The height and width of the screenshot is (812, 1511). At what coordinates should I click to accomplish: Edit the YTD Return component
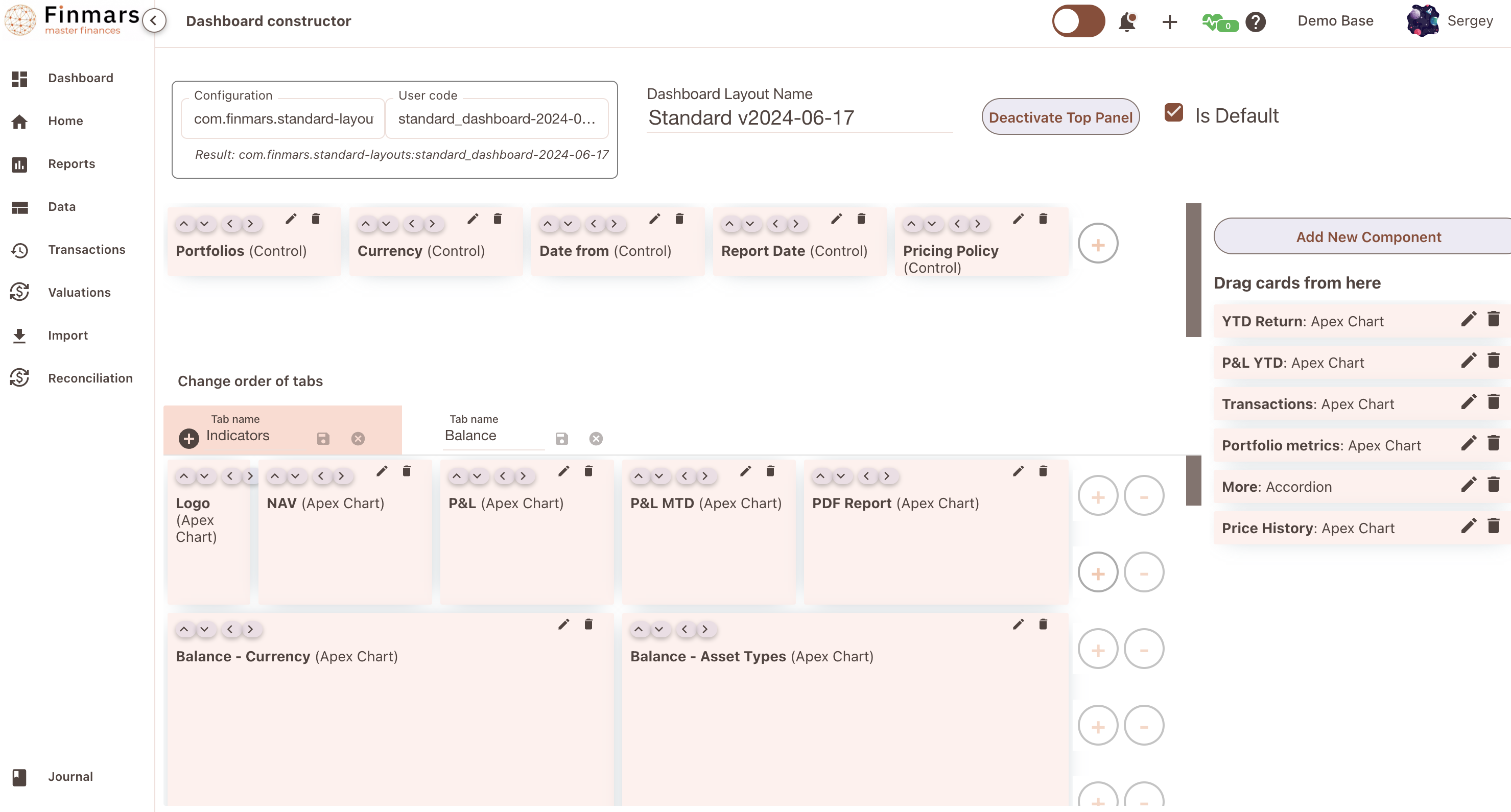pyautogui.click(x=1468, y=320)
